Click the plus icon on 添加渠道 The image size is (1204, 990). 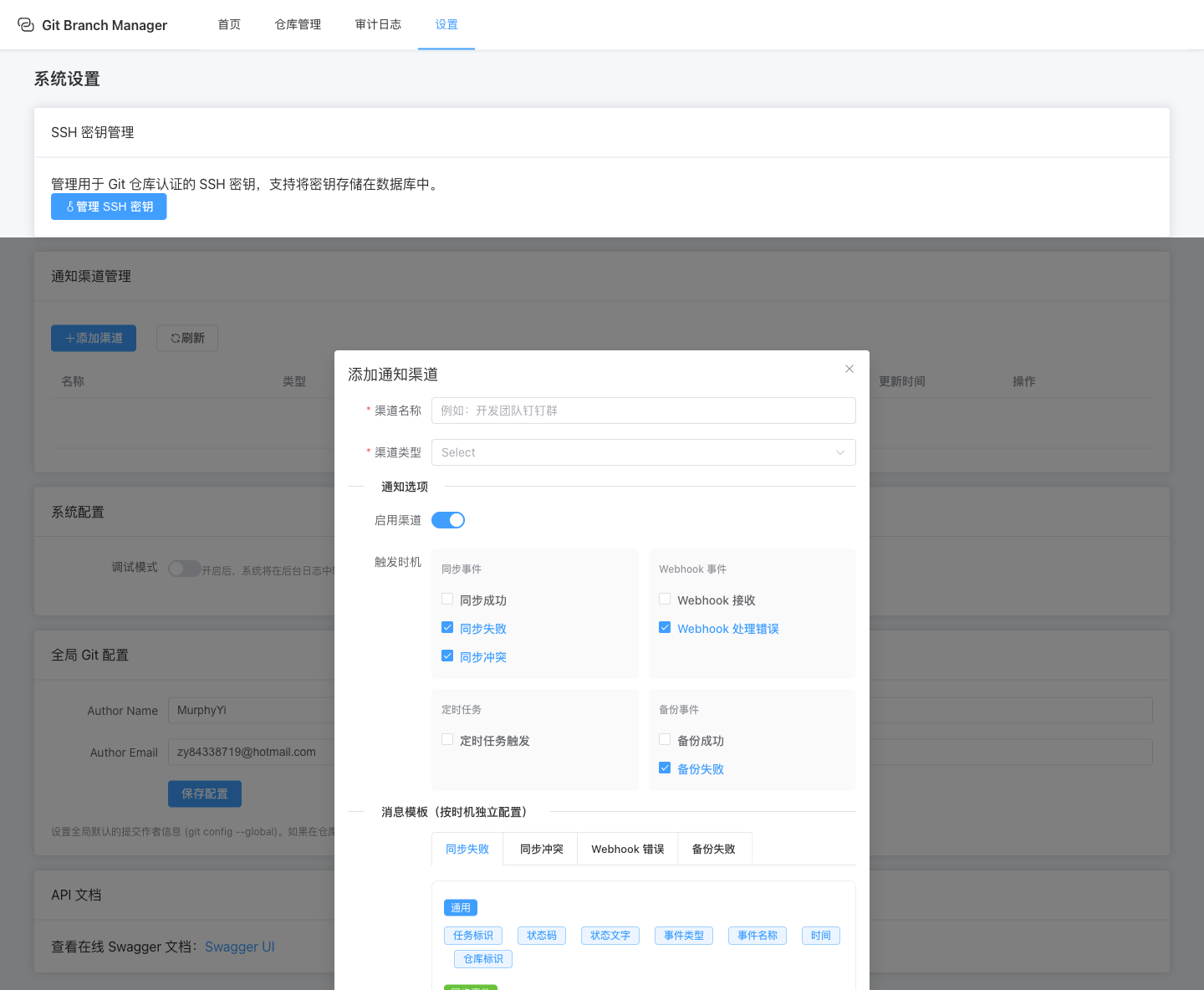[70, 338]
